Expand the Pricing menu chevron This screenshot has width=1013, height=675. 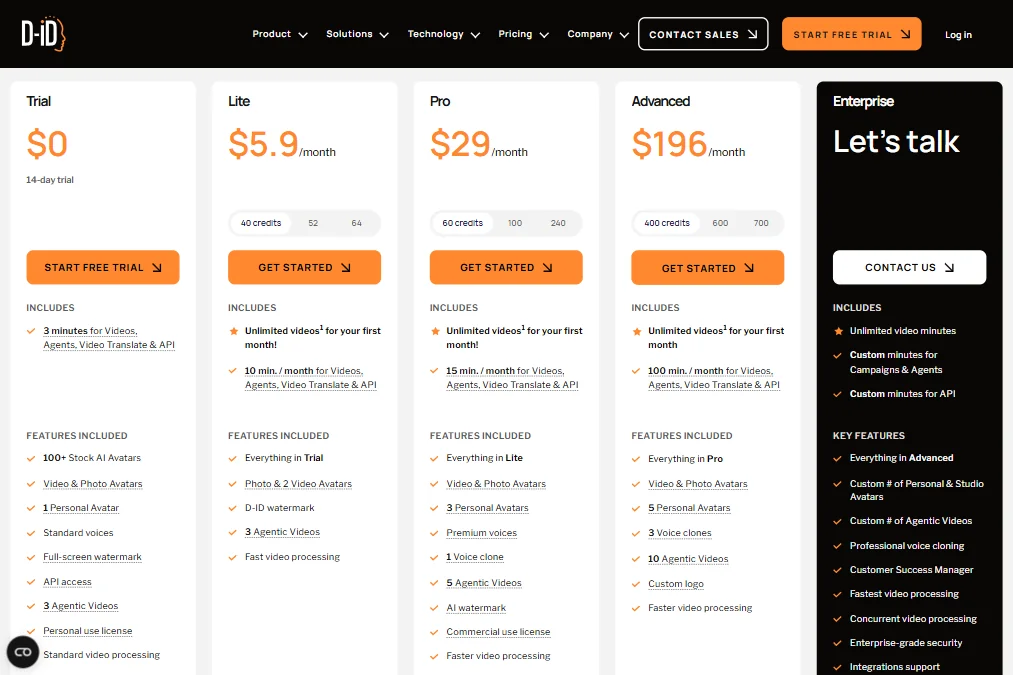(544, 35)
